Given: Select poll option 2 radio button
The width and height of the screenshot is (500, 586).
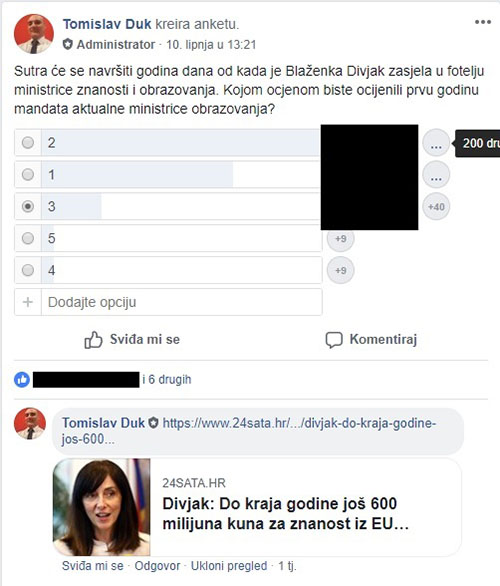Looking at the screenshot, I should point(28,142).
